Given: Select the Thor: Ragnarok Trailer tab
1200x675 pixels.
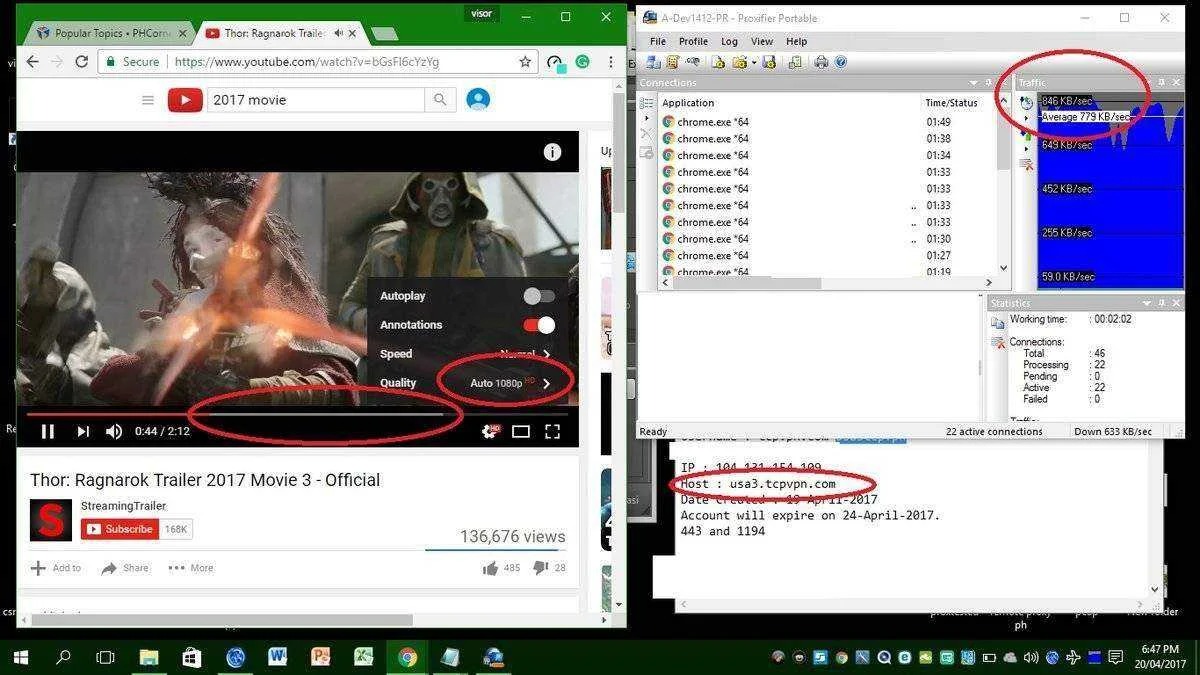Looking at the screenshot, I should click(280, 33).
